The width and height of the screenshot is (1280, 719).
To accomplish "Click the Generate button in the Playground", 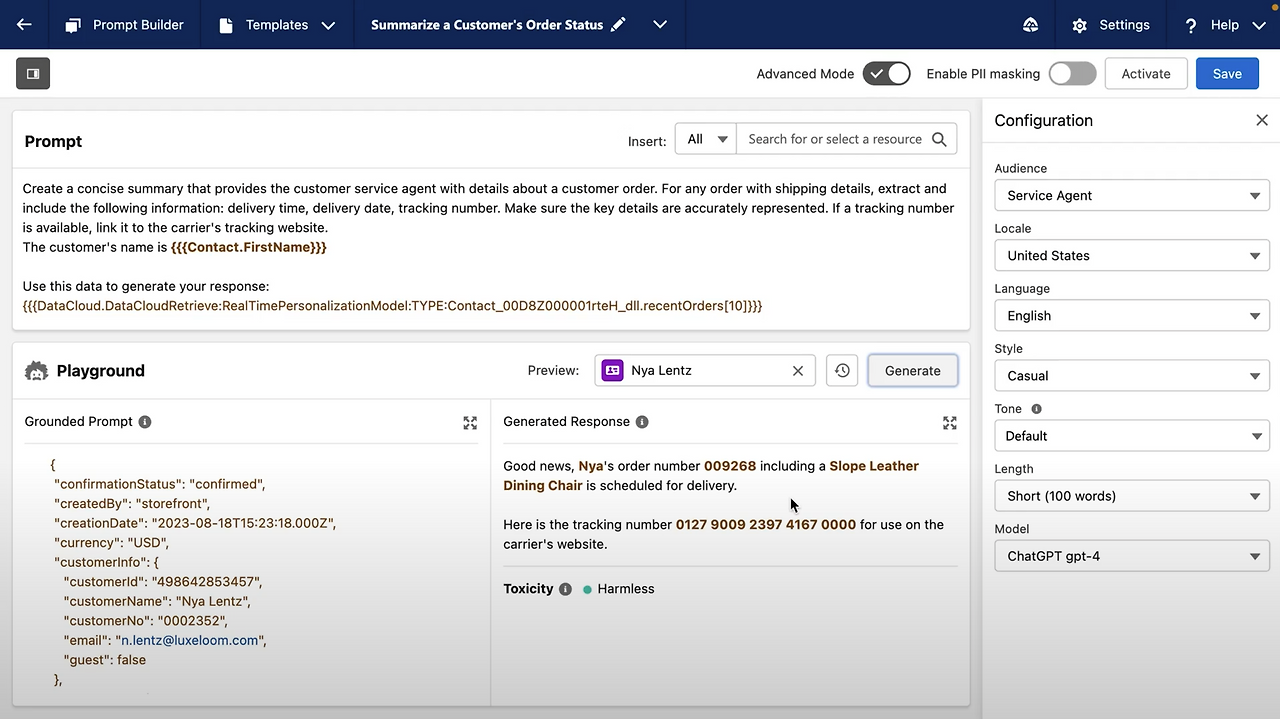I will point(911,370).
